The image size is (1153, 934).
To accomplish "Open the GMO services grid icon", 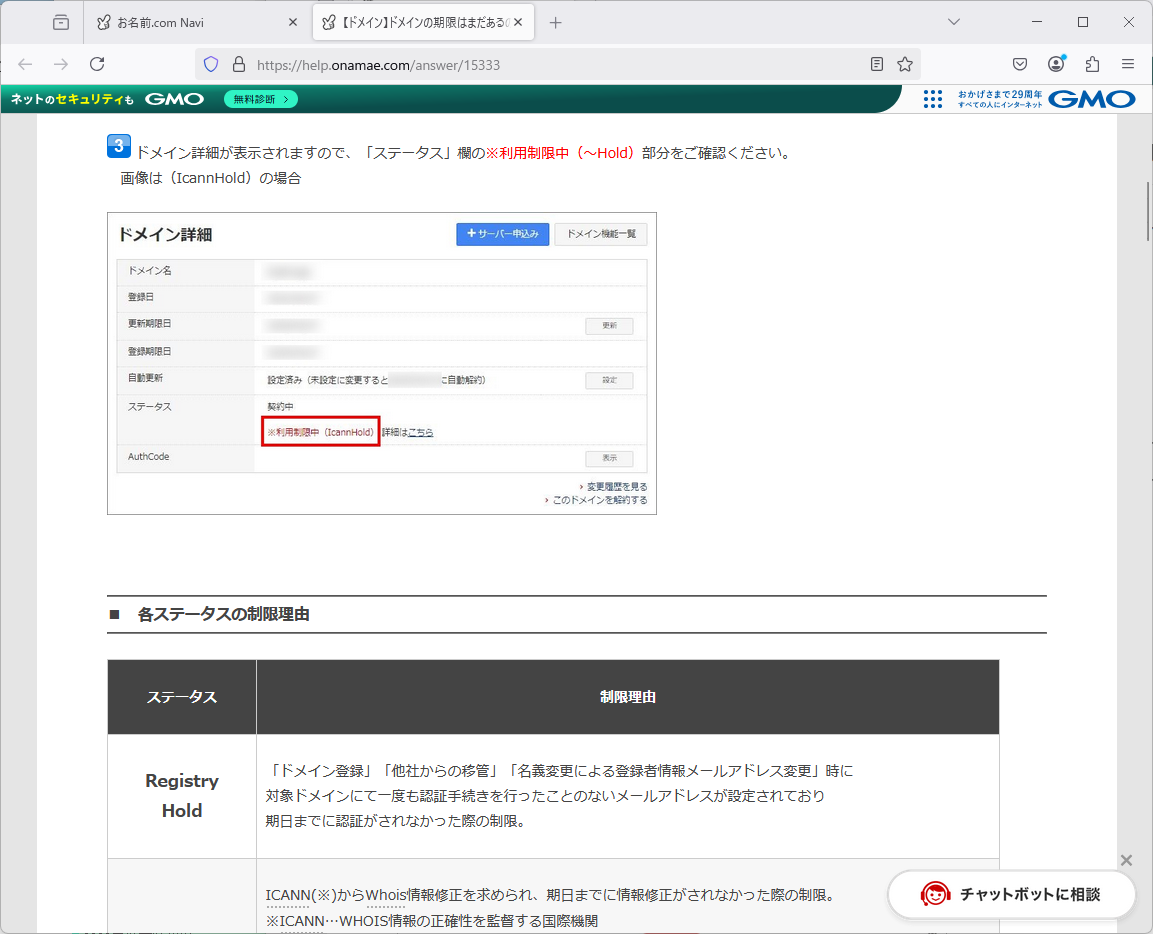I will pyautogui.click(x=933, y=99).
